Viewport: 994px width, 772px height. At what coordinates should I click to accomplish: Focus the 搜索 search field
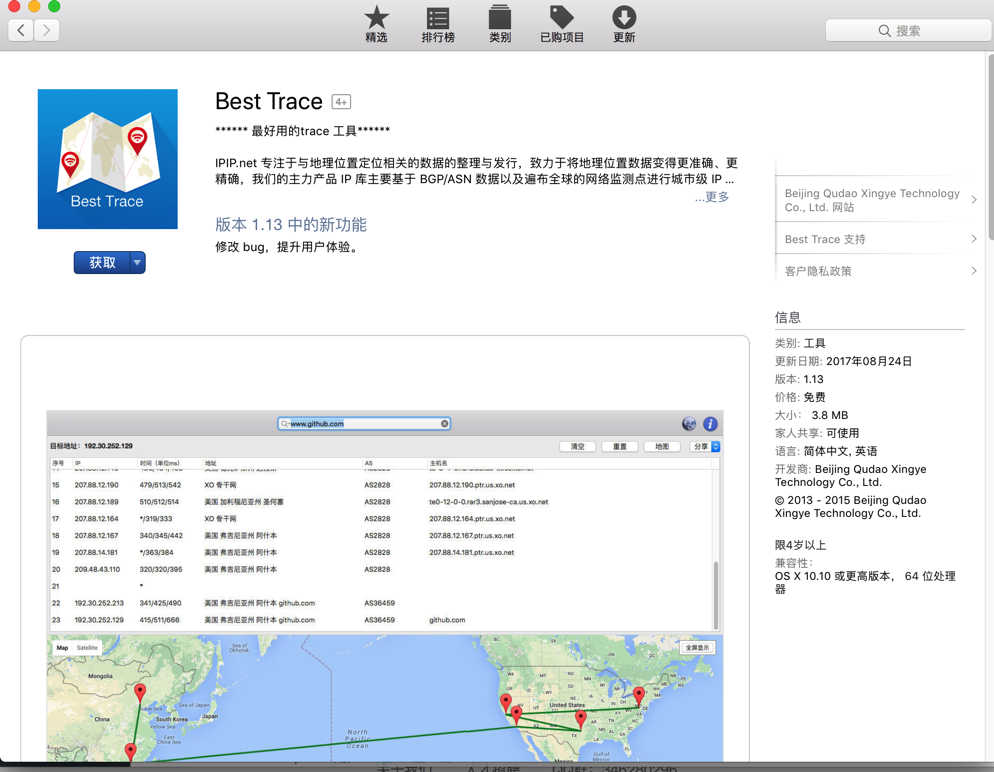[909, 30]
